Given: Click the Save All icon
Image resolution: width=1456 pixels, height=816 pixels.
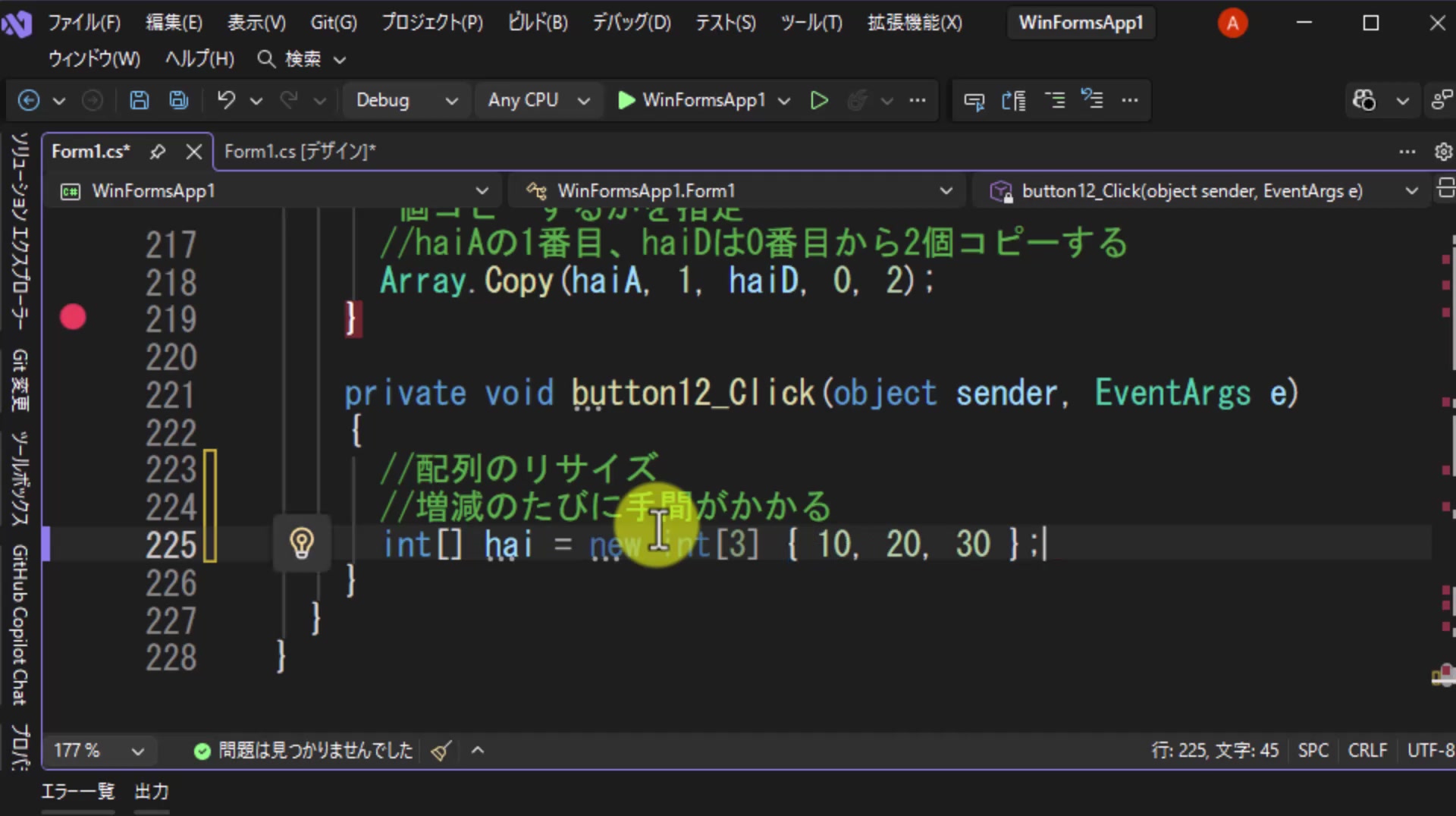Looking at the screenshot, I should coord(179,100).
